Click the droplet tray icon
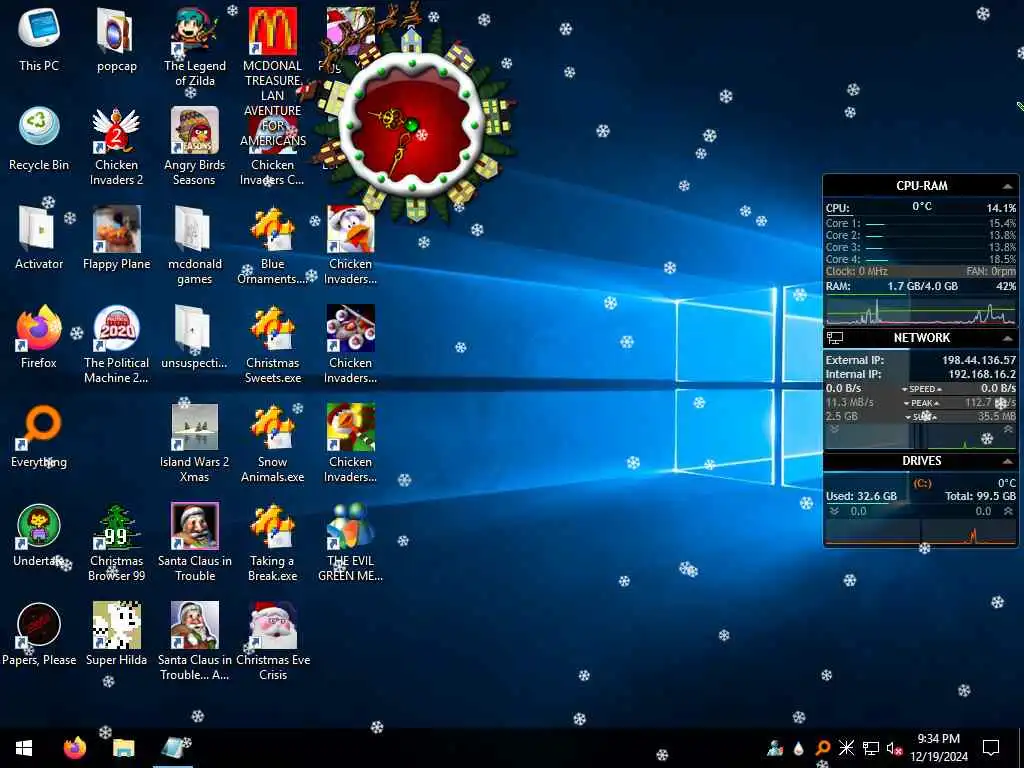Screen dimensions: 1024x768 [799, 748]
